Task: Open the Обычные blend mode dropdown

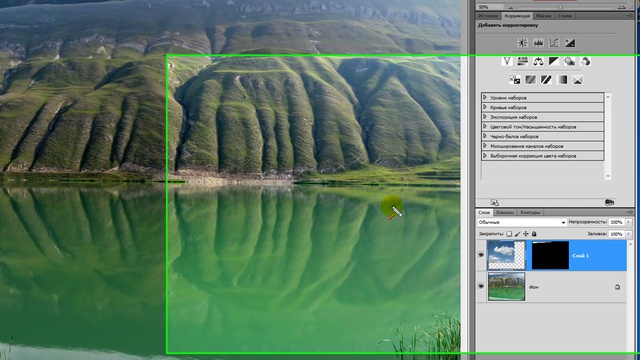Action: point(522,222)
